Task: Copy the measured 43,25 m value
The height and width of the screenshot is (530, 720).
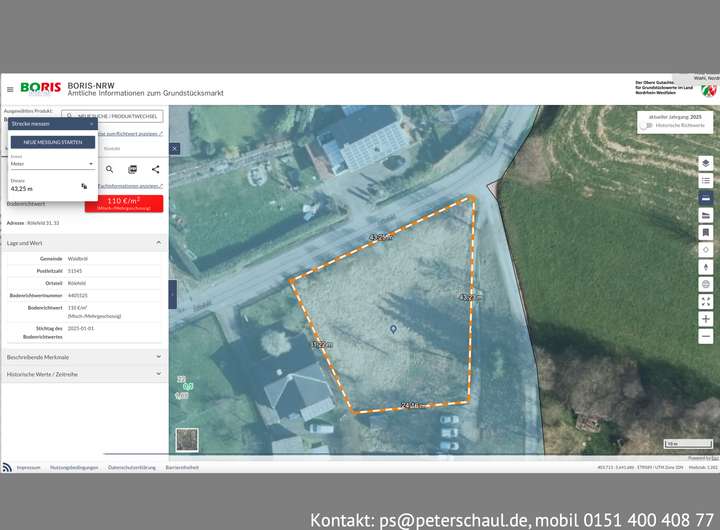Action: click(x=84, y=186)
